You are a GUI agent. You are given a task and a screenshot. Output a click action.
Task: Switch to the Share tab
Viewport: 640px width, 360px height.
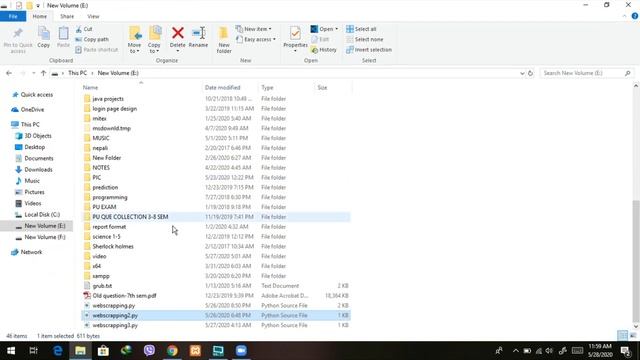(x=67, y=16)
